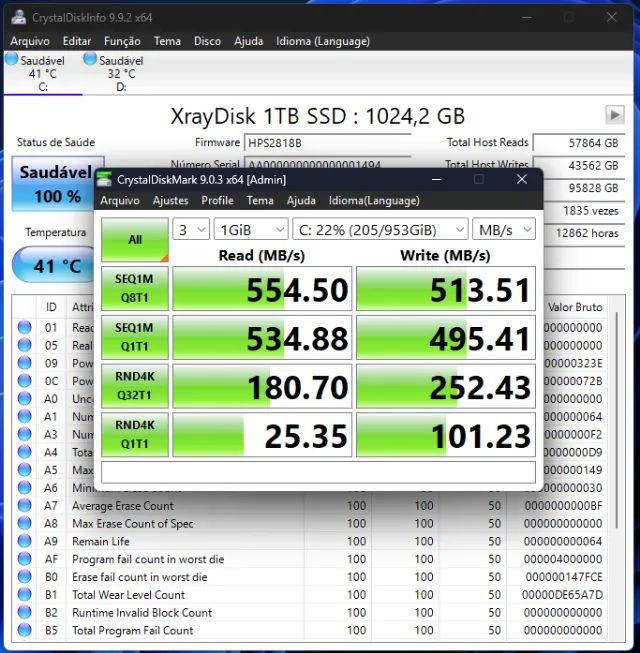
Task: Click status icon for attribute A3
Action: [25, 434]
